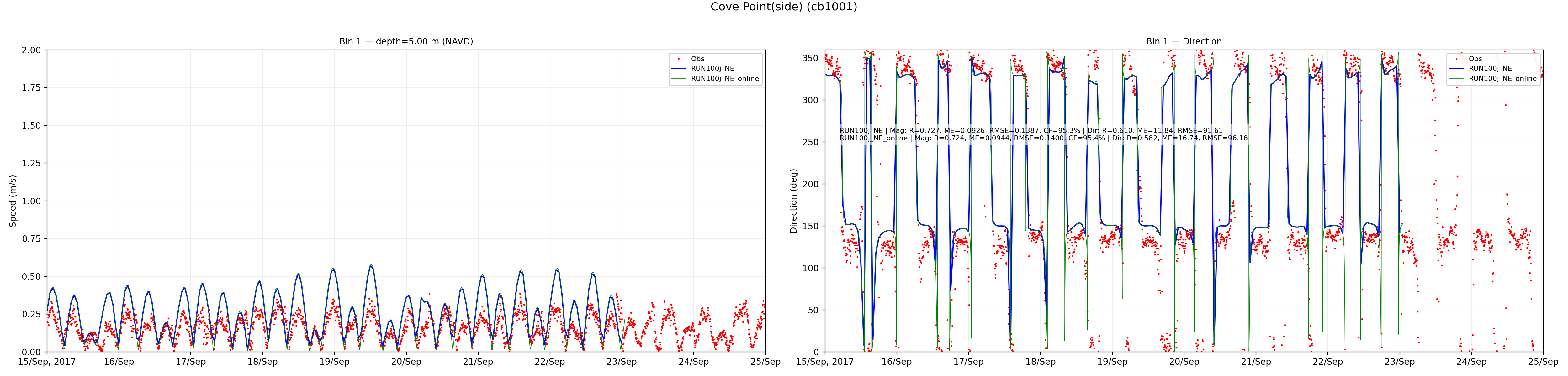Screen dimensions: 1568x376
Task: Select the title "Bin 1 — depth=5.00 m (NAVD)"
Action: (x=406, y=41)
